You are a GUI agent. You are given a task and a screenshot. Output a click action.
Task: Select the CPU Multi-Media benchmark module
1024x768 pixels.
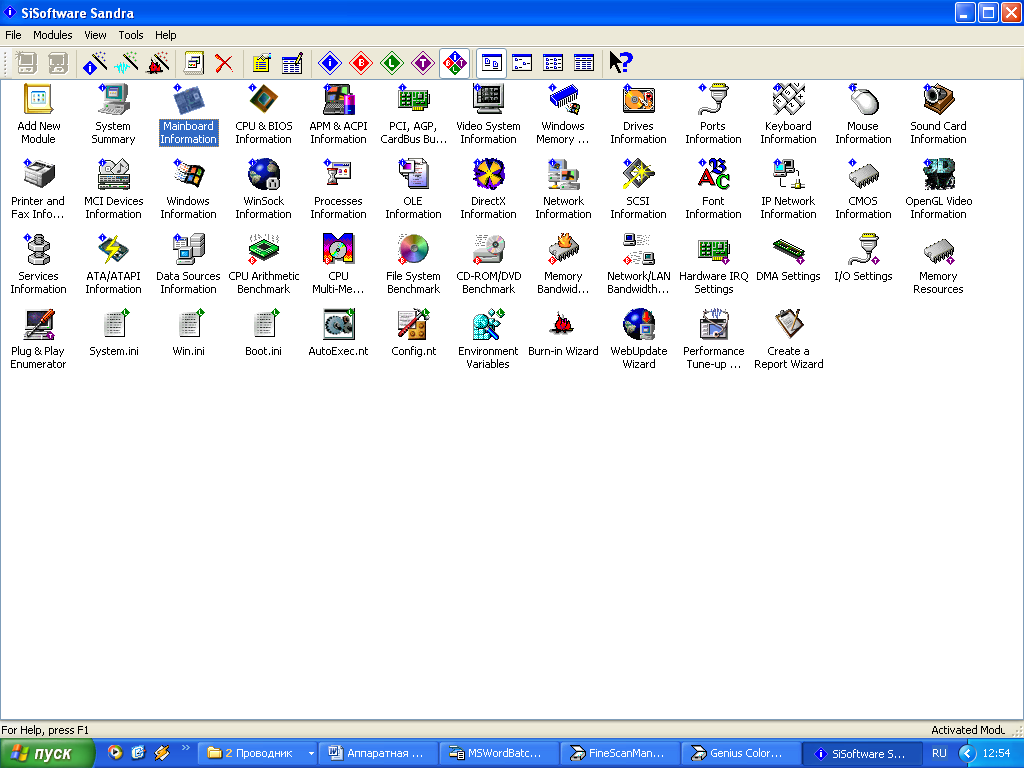(x=338, y=264)
